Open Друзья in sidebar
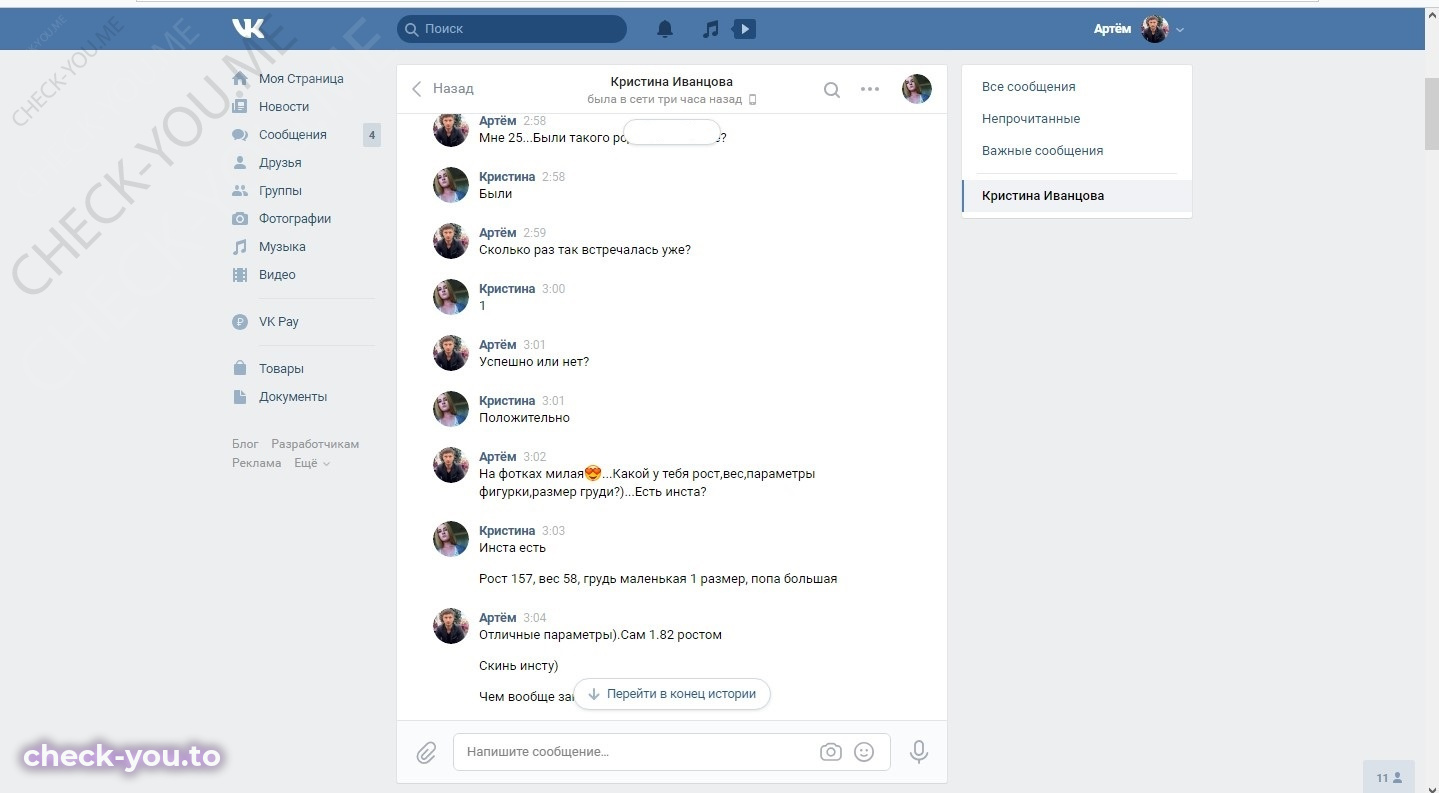1439x793 pixels. point(280,163)
